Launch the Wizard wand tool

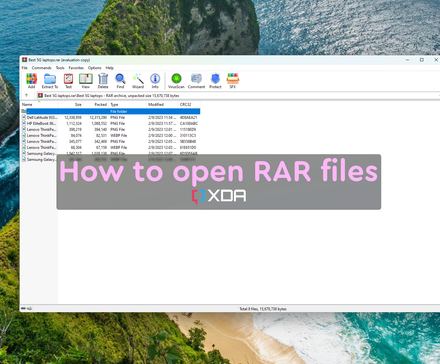point(138,81)
